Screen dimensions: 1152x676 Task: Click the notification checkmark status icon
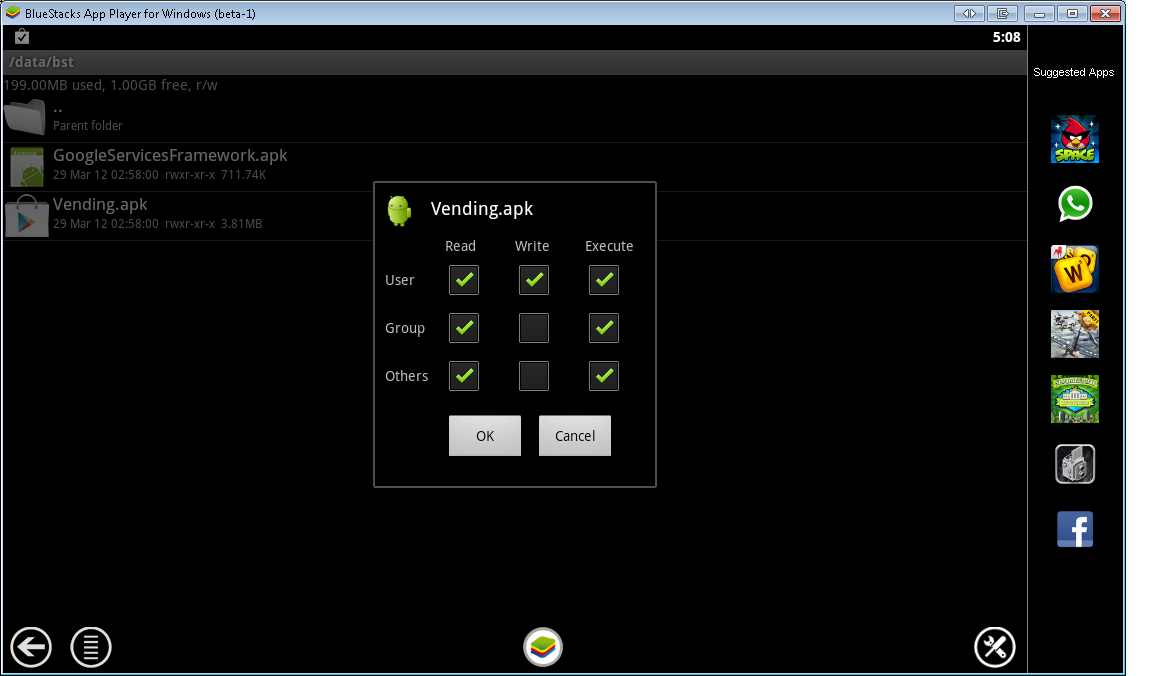pyautogui.click(x=22, y=37)
